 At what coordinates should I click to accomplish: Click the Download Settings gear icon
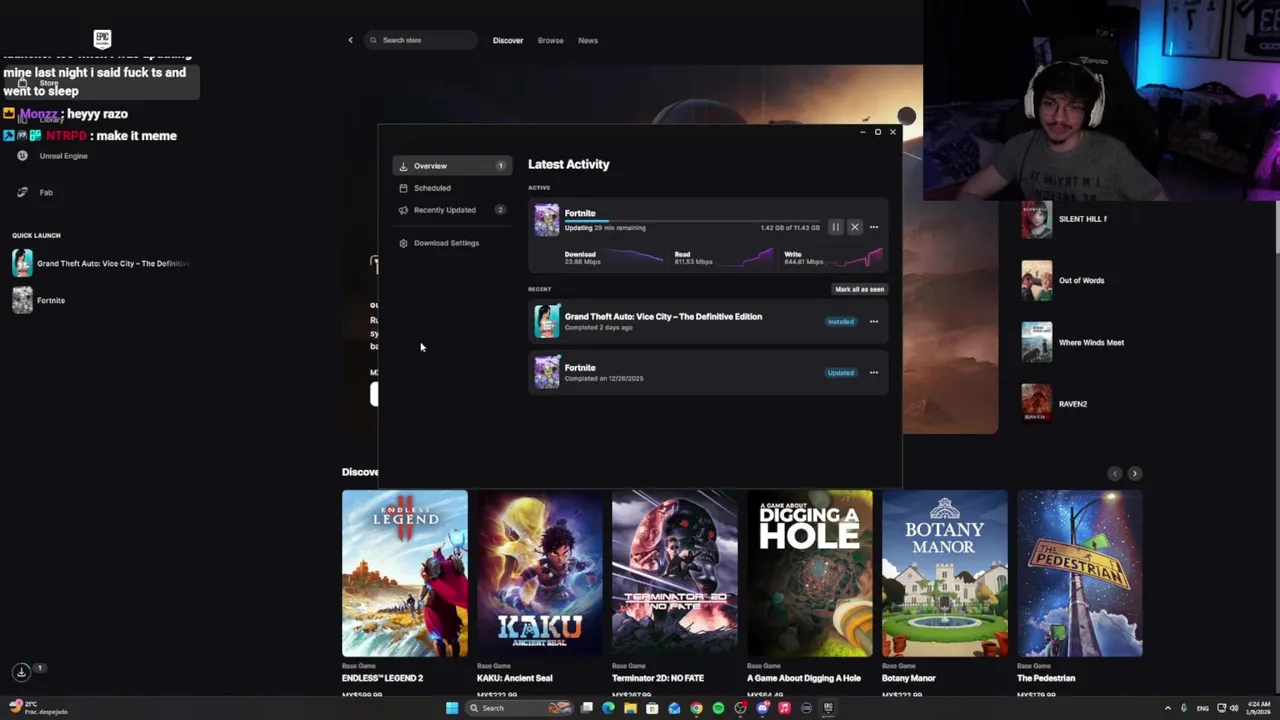pos(403,243)
